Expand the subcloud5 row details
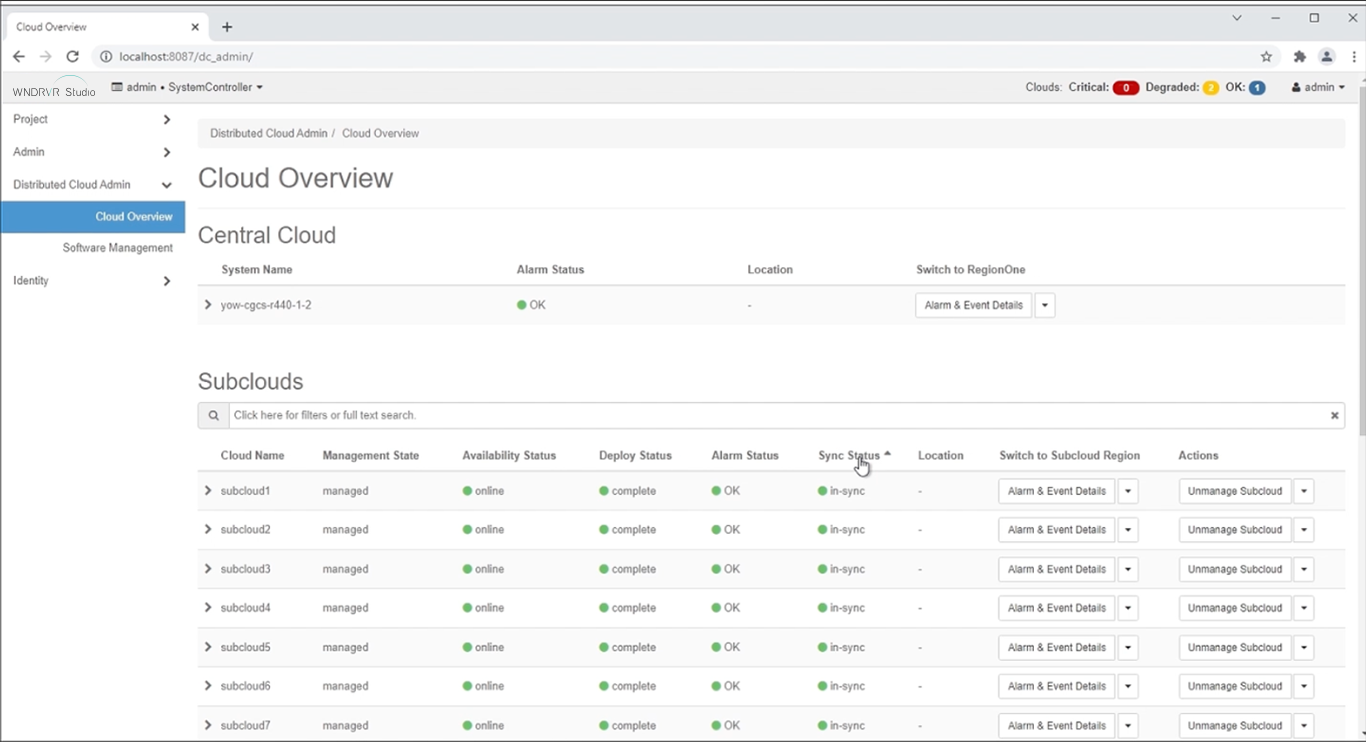Image resolution: width=1366 pixels, height=742 pixels. [x=208, y=647]
